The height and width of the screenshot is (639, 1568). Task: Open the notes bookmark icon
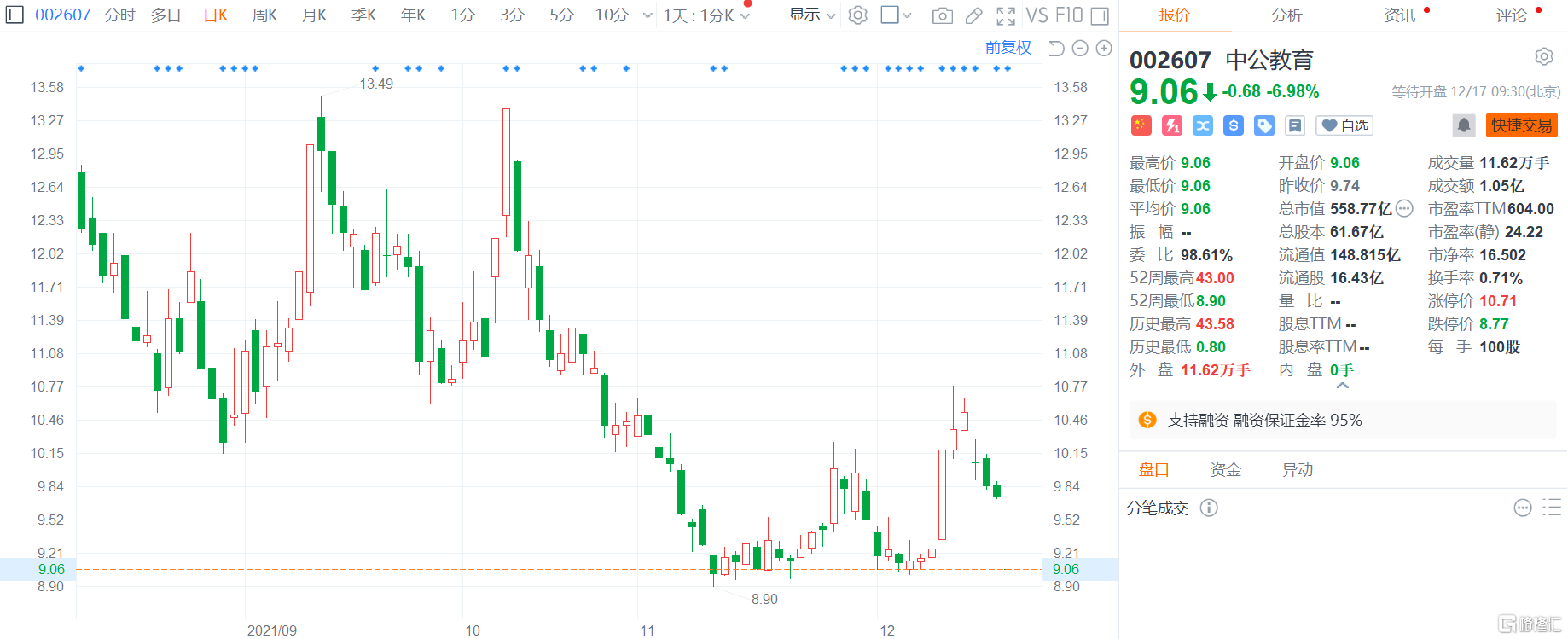1295,126
